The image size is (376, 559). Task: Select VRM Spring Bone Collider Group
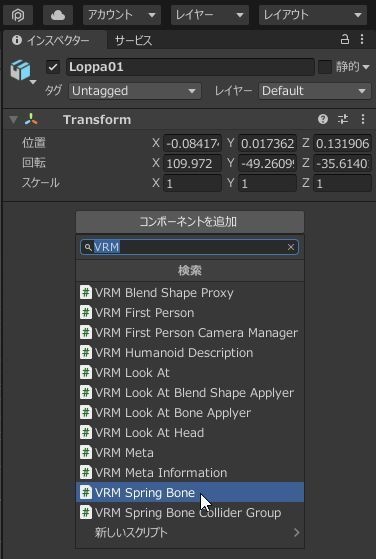[190, 512]
